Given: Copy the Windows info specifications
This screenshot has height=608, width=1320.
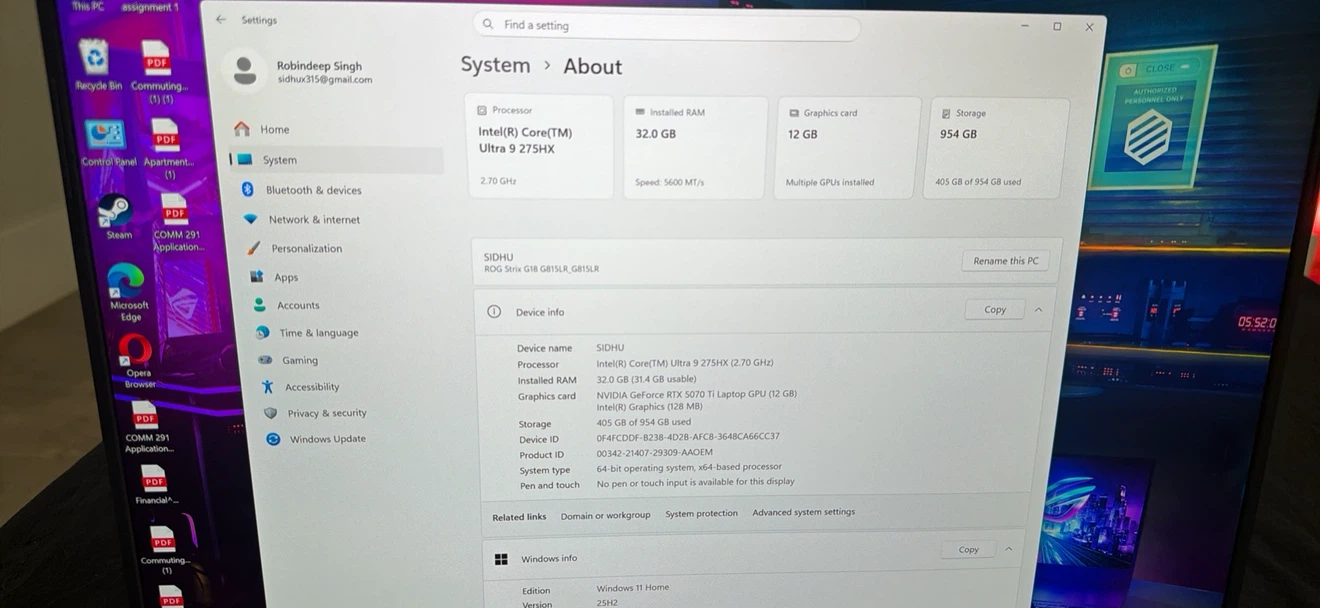Looking at the screenshot, I should pyautogui.click(x=968, y=549).
